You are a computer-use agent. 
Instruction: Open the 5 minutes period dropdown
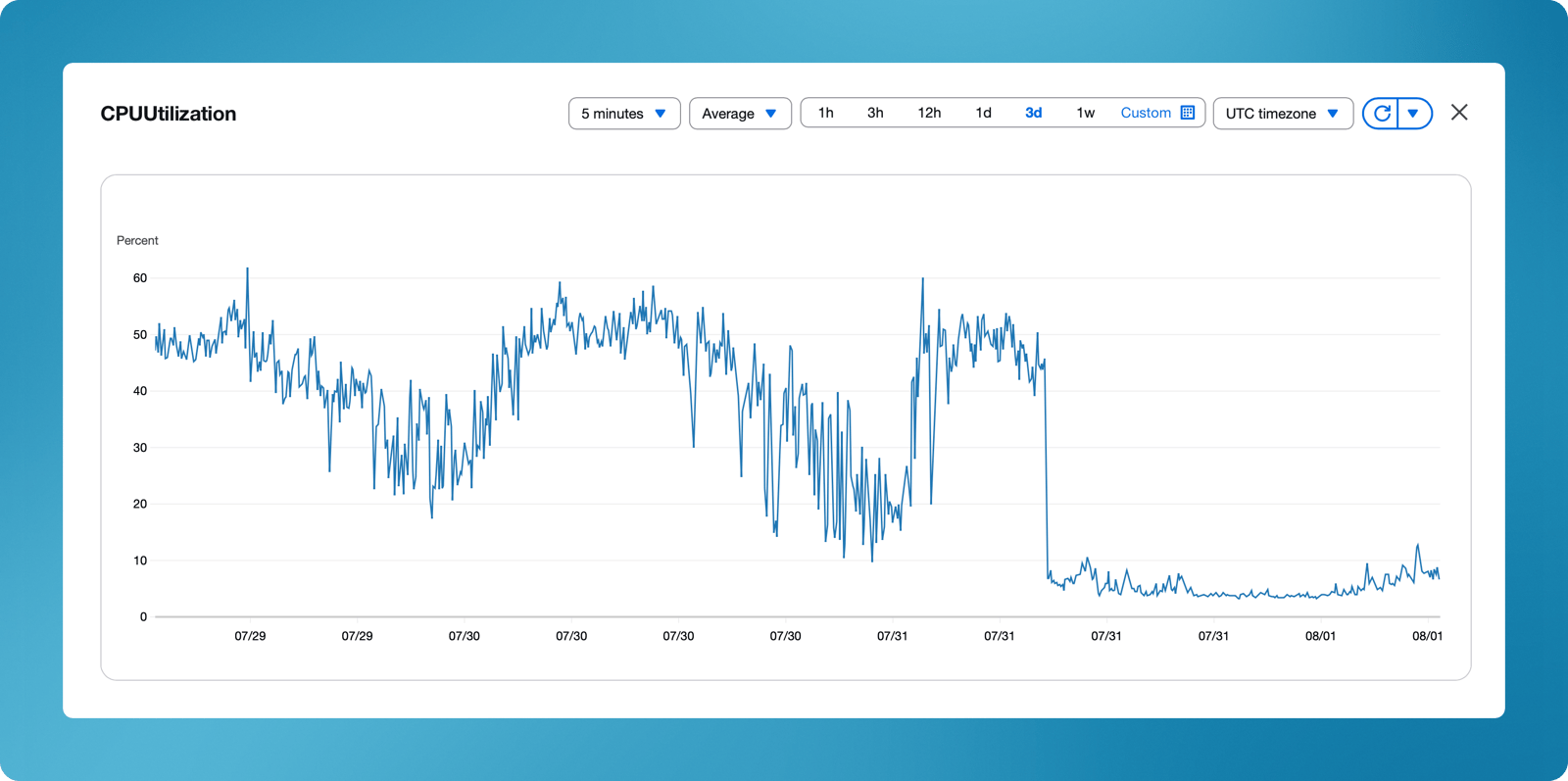tap(624, 114)
